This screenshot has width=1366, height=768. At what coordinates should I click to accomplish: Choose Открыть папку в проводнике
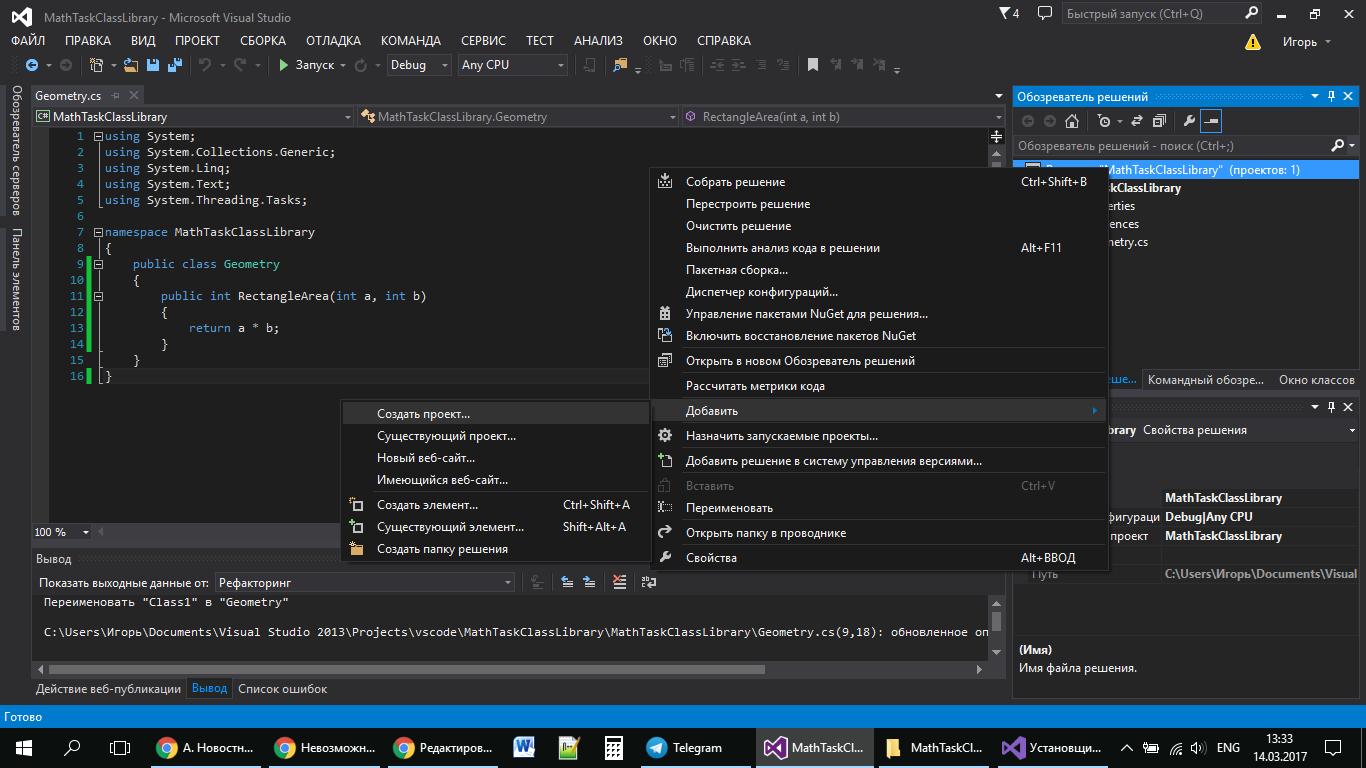879,533
